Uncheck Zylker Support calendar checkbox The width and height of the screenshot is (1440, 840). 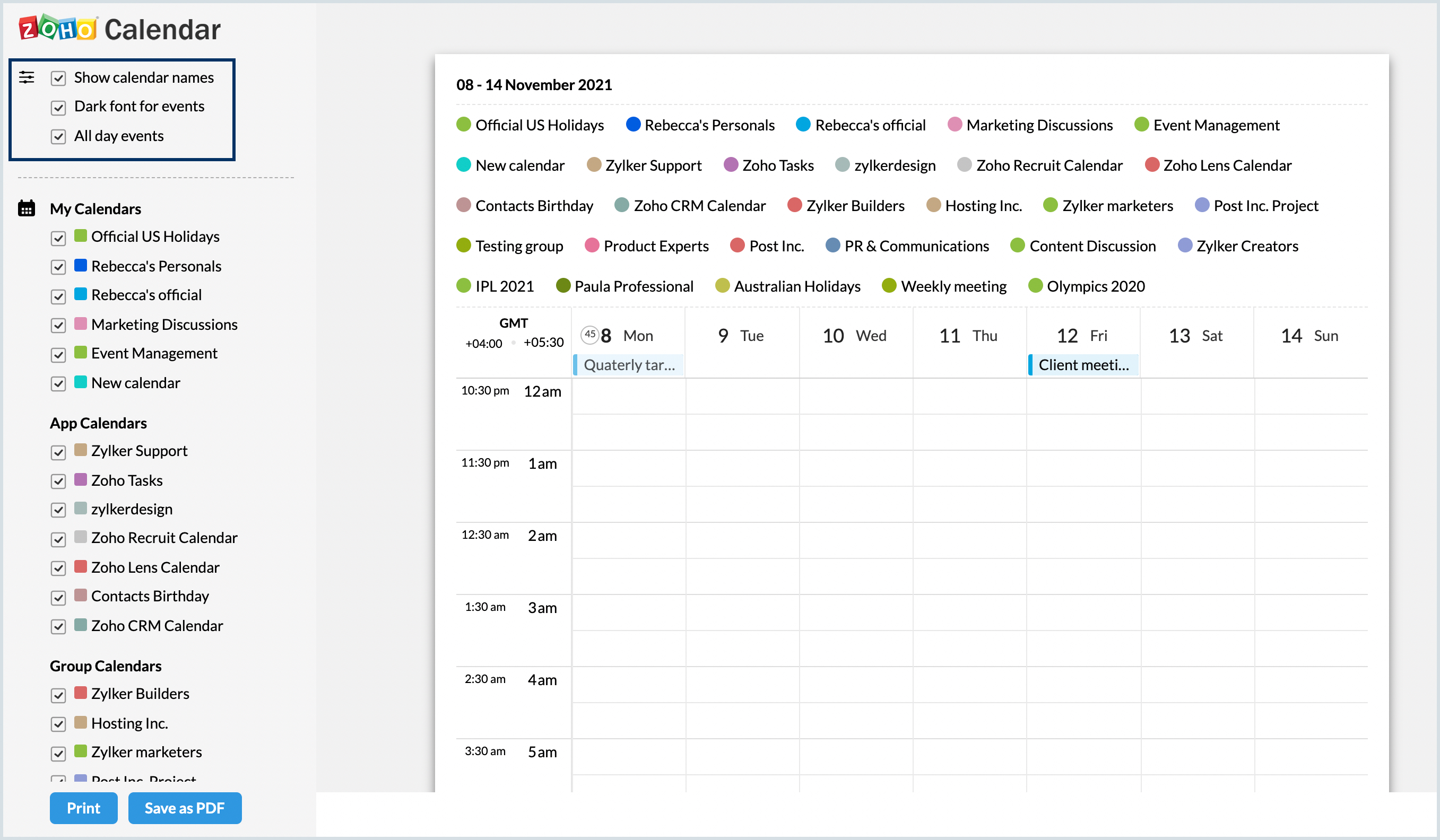(58, 452)
